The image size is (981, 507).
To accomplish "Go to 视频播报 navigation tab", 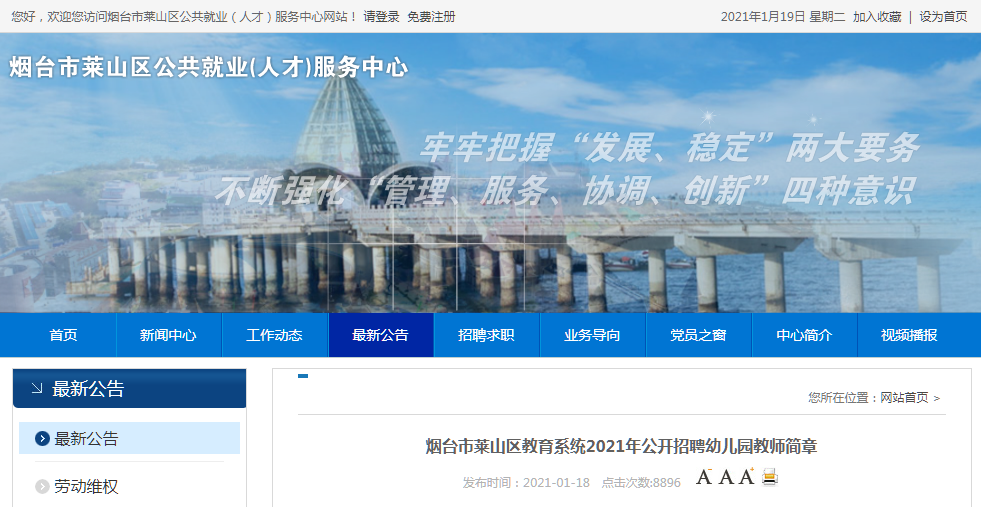I will click(910, 335).
